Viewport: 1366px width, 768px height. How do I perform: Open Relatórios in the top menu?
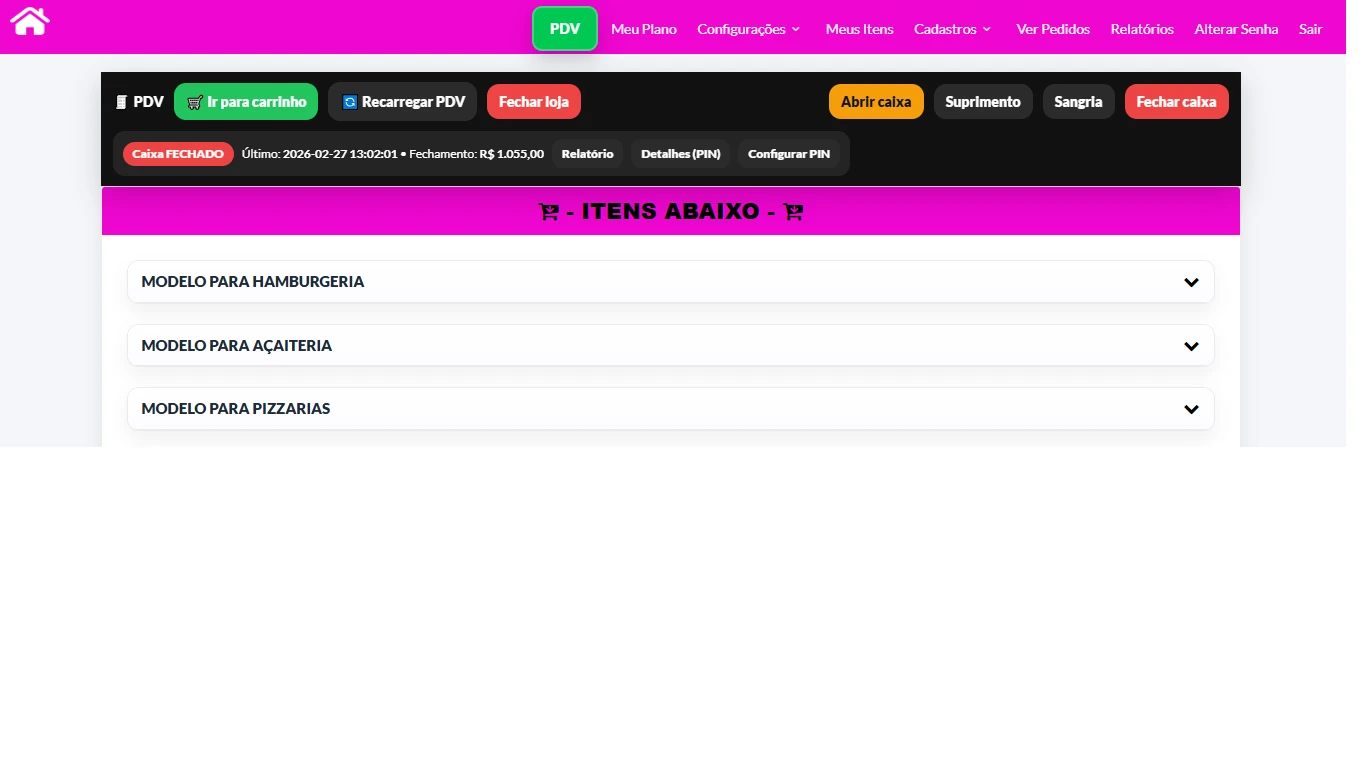click(x=1142, y=29)
